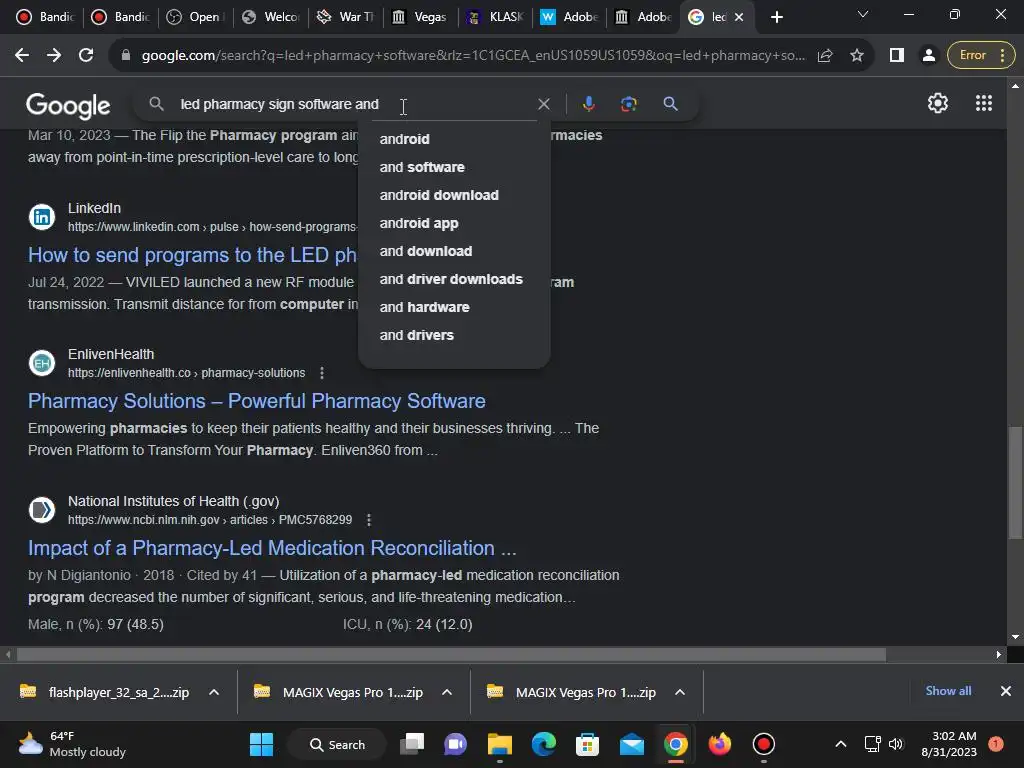Launch Microsoft Edge from taskbar
Image resolution: width=1024 pixels, height=768 pixels.
tap(543, 744)
